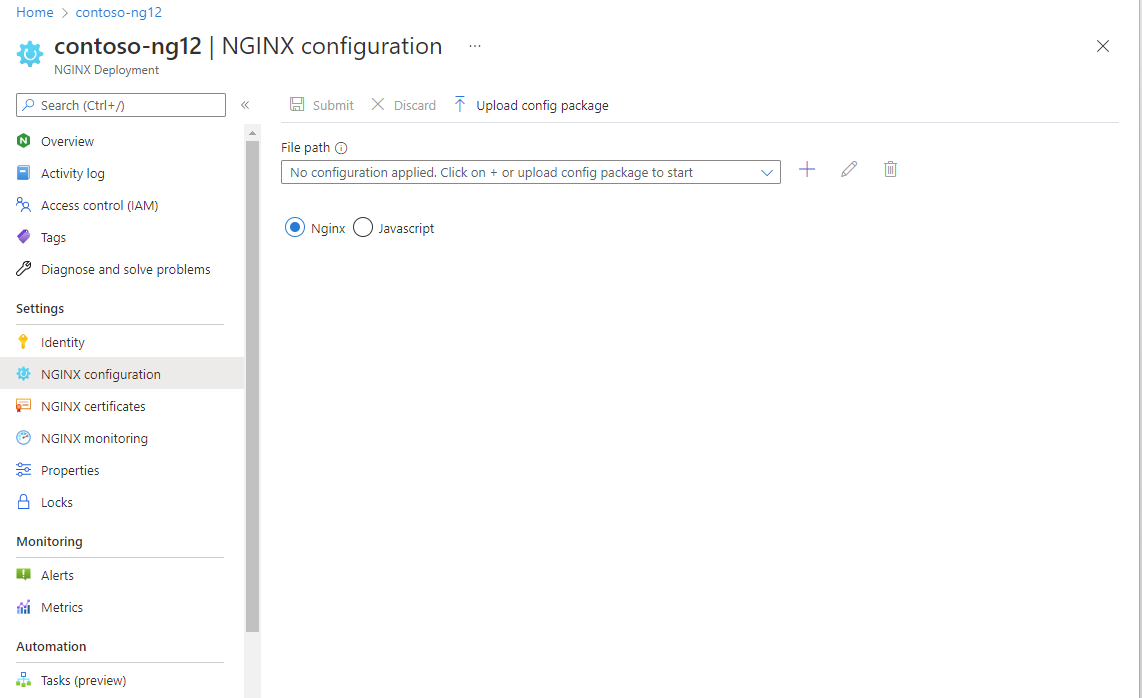The height and width of the screenshot is (698, 1142).
Task: Click the Upload arrow icon
Action: point(460,104)
